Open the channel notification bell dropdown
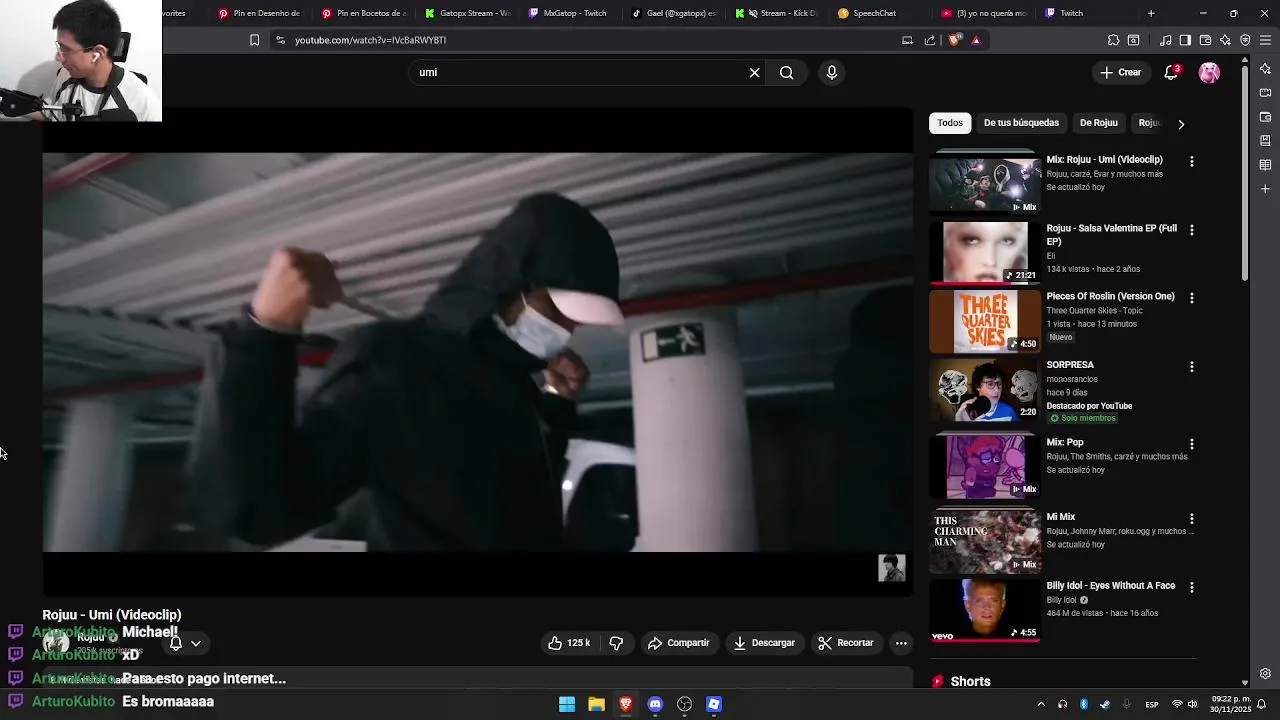Viewport: 1280px width, 720px height. [x=185, y=643]
